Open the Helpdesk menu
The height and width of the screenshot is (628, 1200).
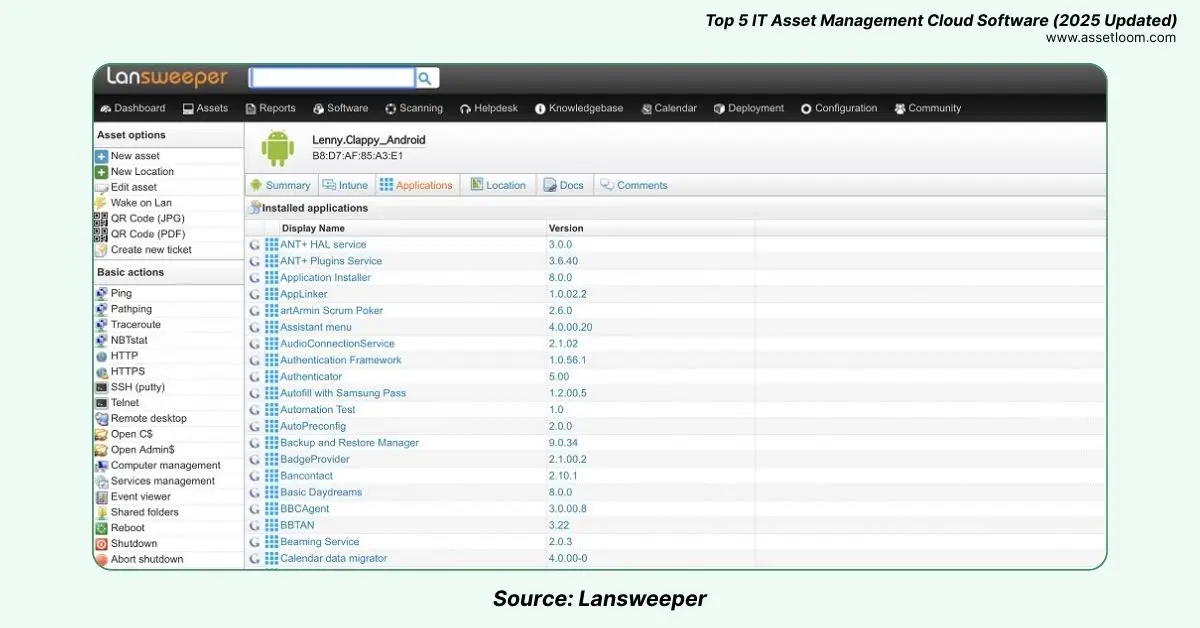click(x=489, y=108)
